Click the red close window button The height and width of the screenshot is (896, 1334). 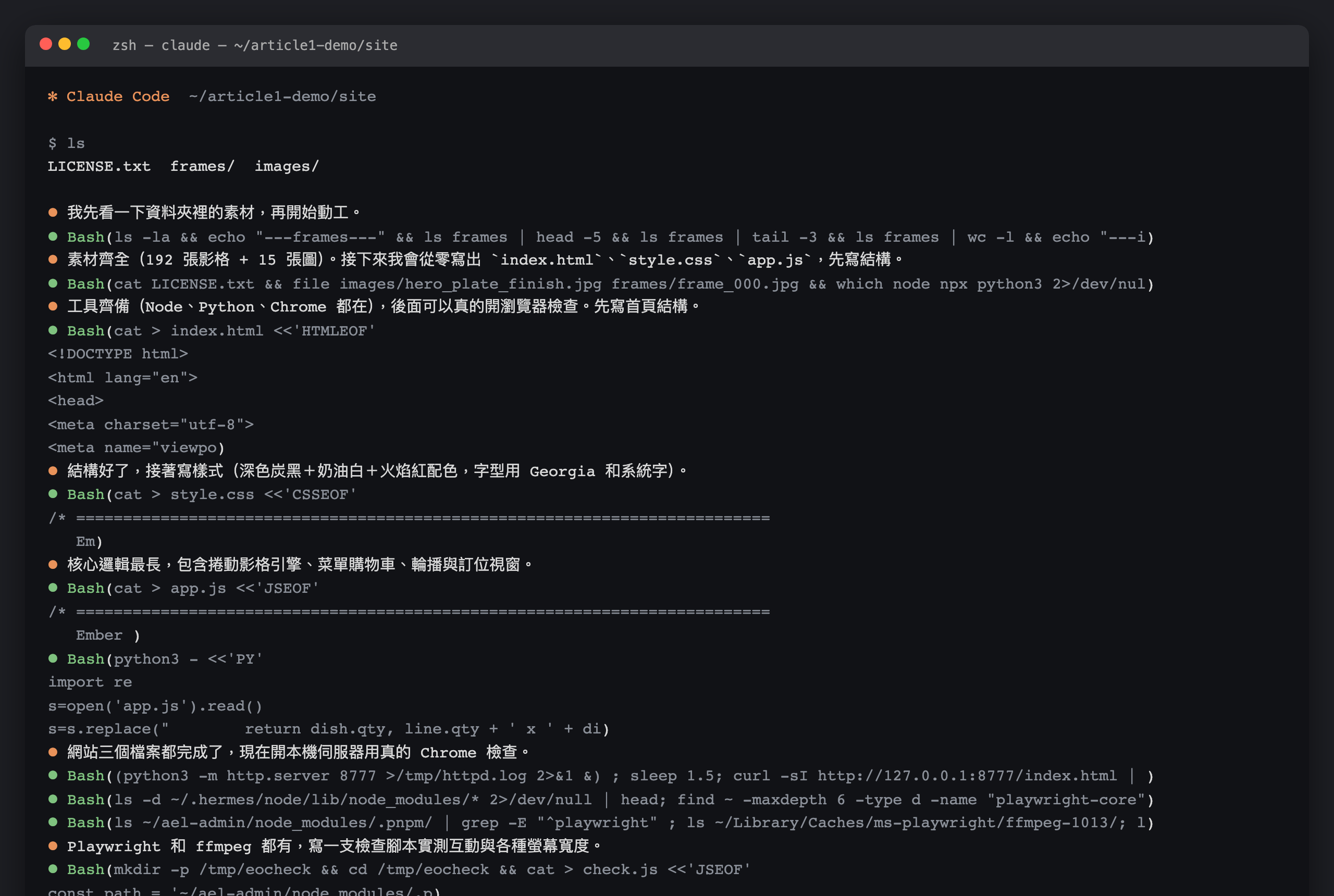pyautogui.click(x=46, y=44)
